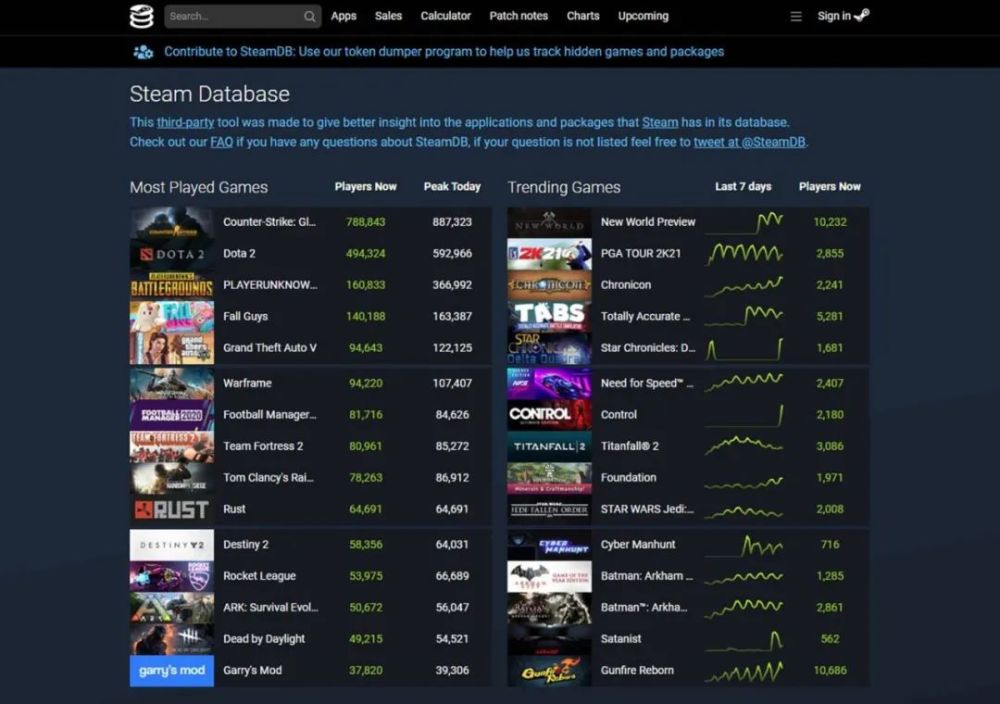Open the Warframe game title
Image resolution: width=1000 pixels, height=704 pixels.
click(247, 383)
